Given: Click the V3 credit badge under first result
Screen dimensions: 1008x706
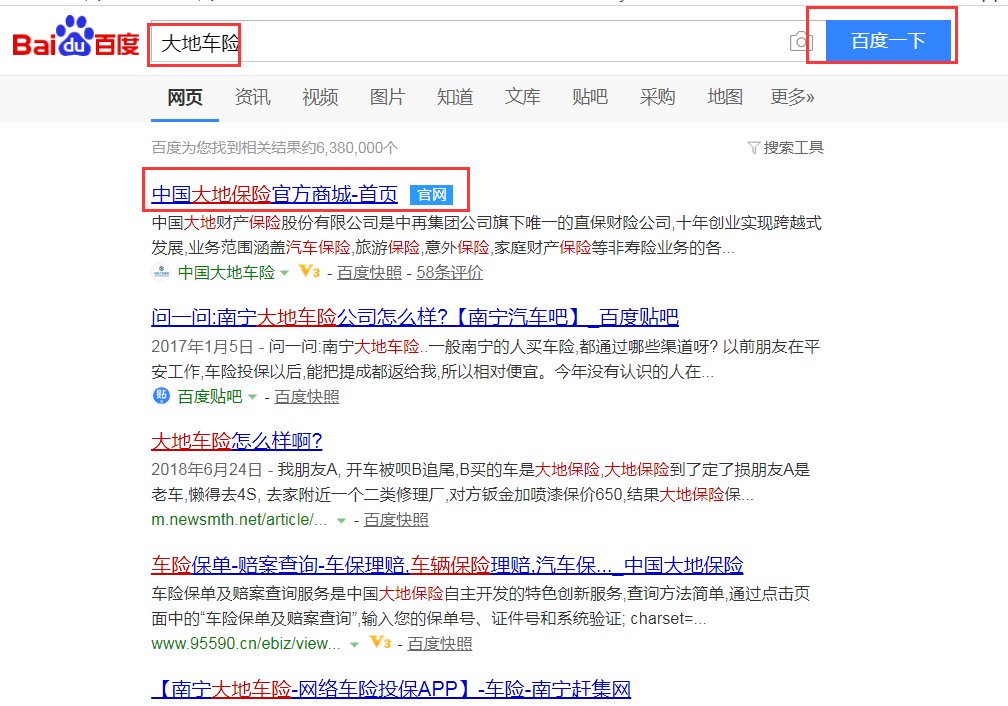Looking at the screenshot, I should point(309,272).
